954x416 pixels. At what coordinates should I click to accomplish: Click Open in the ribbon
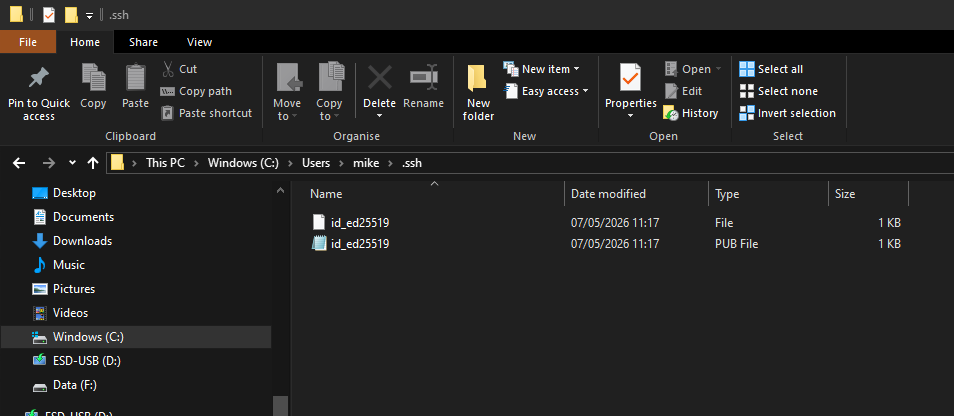(688, 69)
